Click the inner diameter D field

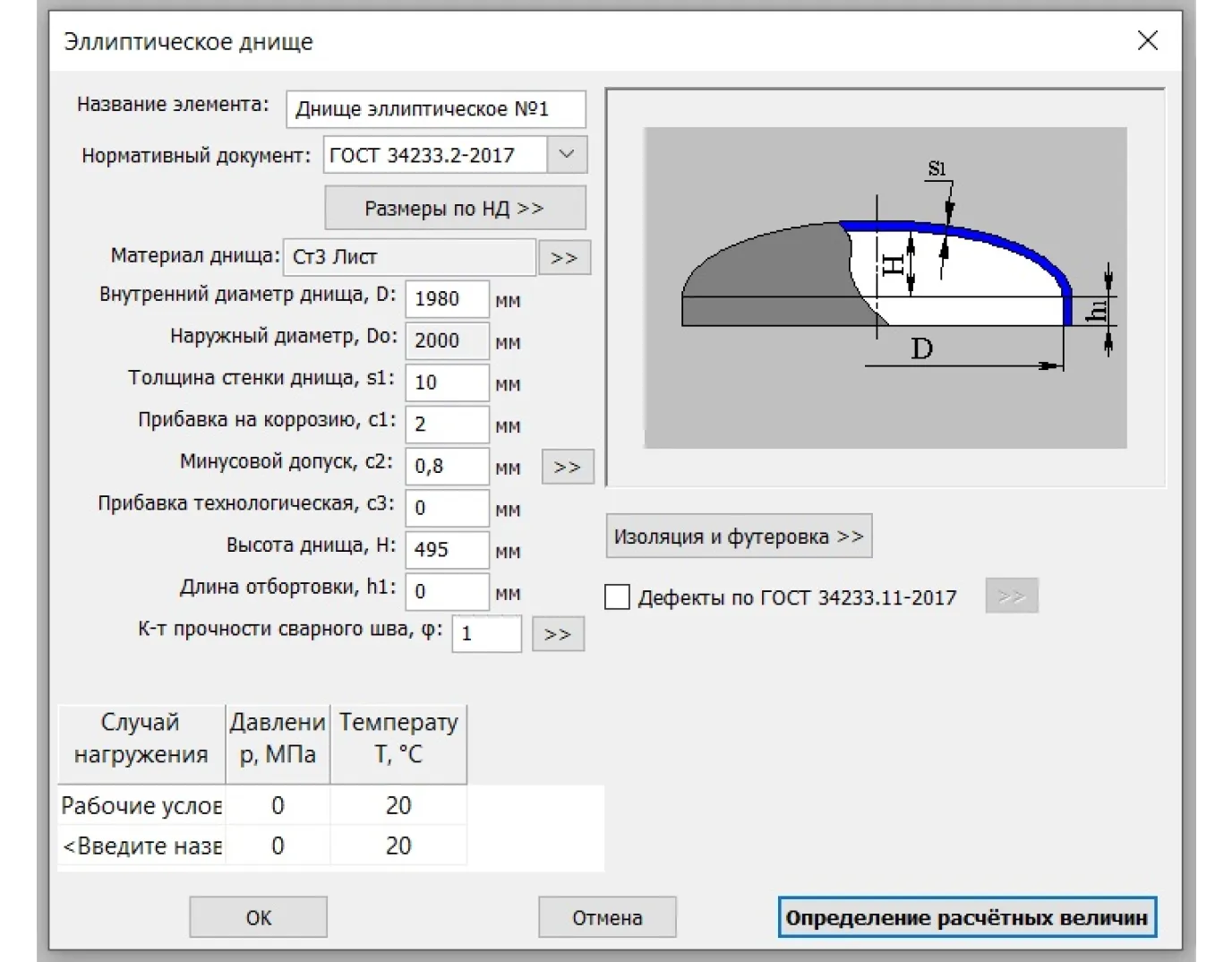pyautogui.click(x=447, y=299)
